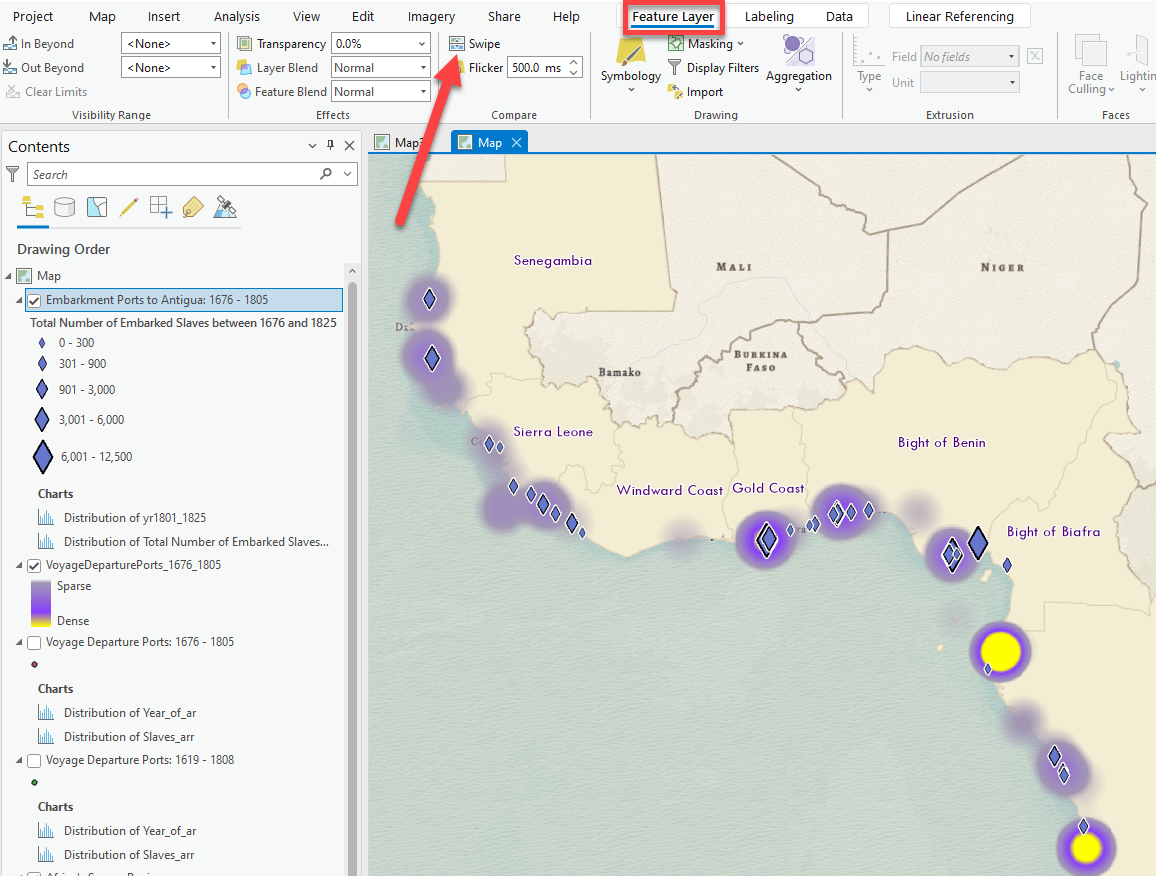Click the Contents search field
The image size is (1156, 876).
pos(173,174)
